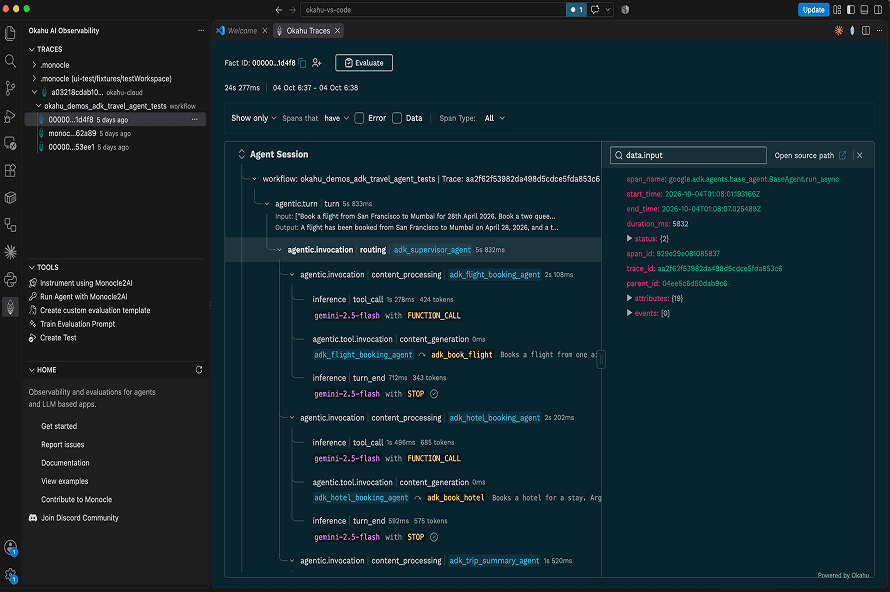Viewport: 890px width, 592px height.
Task: Toggle expand all on Agent Session
Action: (241, 154)
